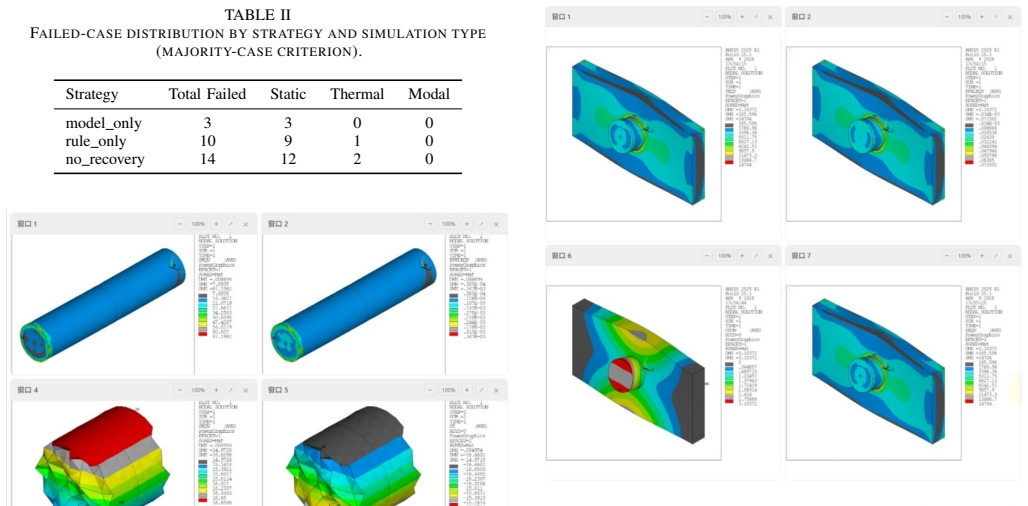1028x506 pixels.
Task: Expand window 5 using the arrow icon
Action: (x=481, y=390)
